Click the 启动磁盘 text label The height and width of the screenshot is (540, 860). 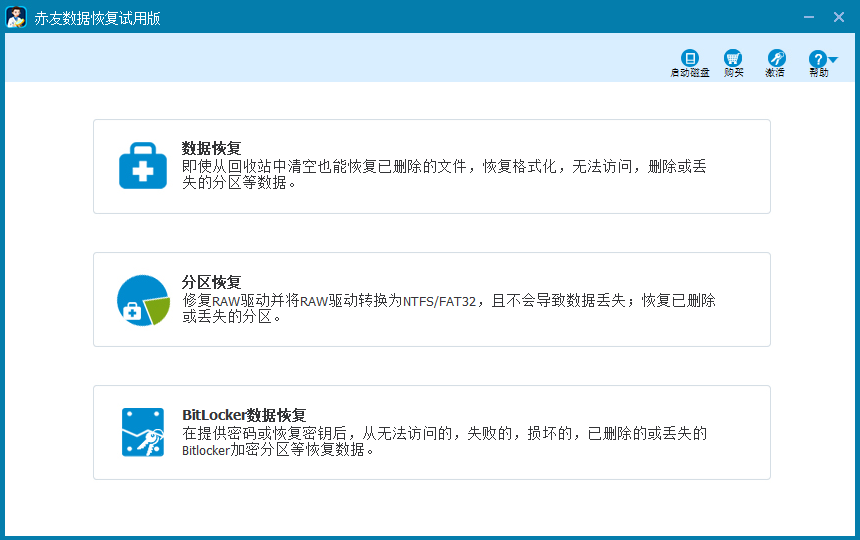click(689, 73)
